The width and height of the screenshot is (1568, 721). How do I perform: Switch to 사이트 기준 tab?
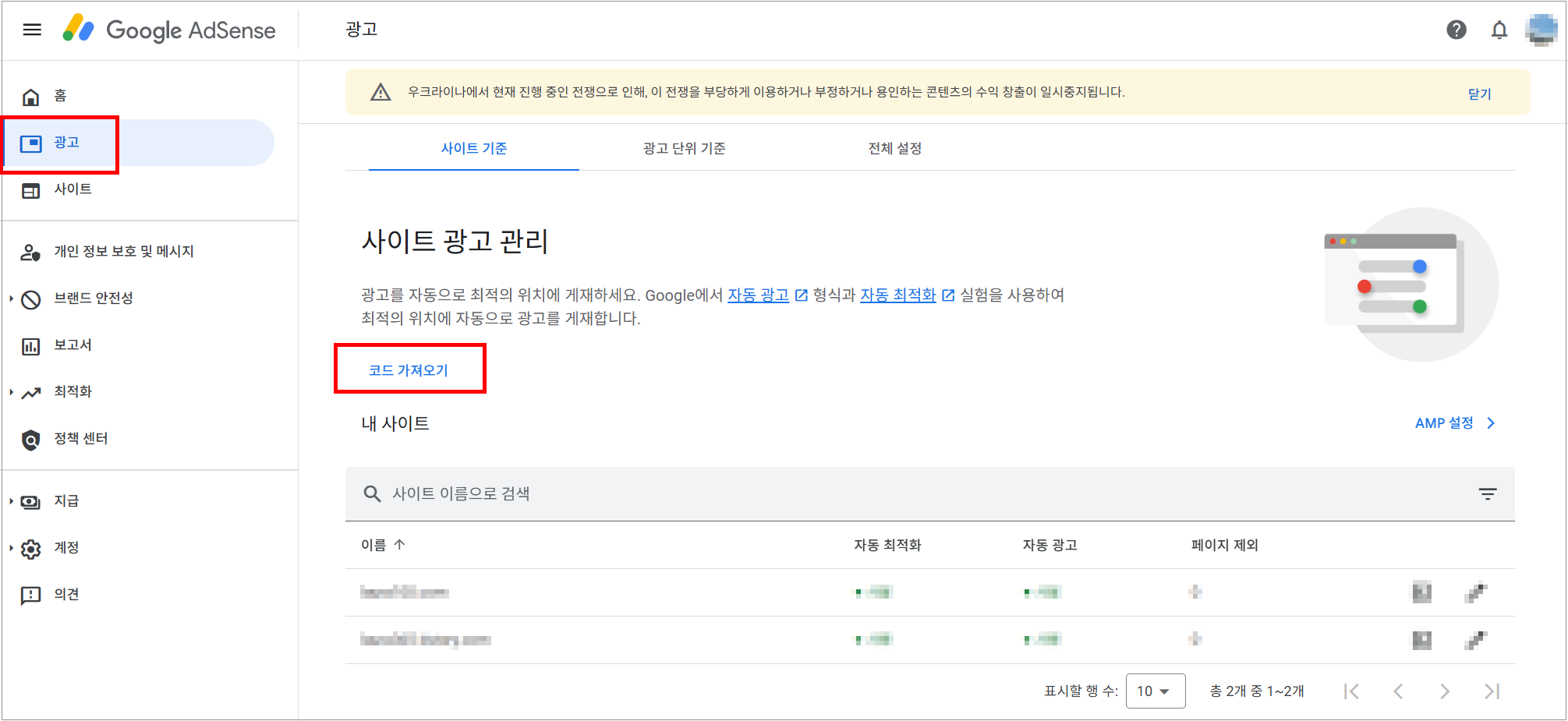pyautogui.click(x=474, y=148)
